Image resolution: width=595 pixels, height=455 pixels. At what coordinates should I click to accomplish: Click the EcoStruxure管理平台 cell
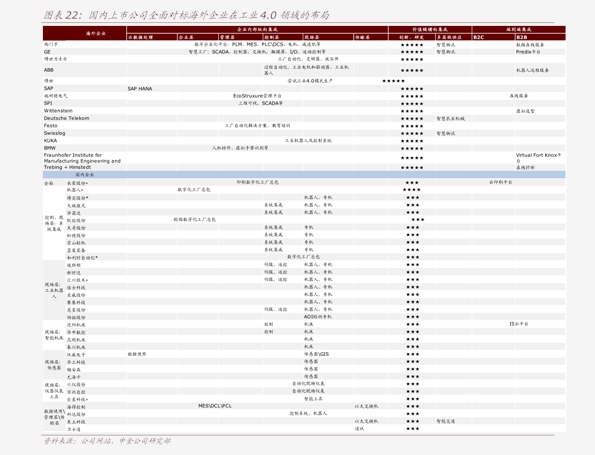pyautogui.click(x=257, y=96)
